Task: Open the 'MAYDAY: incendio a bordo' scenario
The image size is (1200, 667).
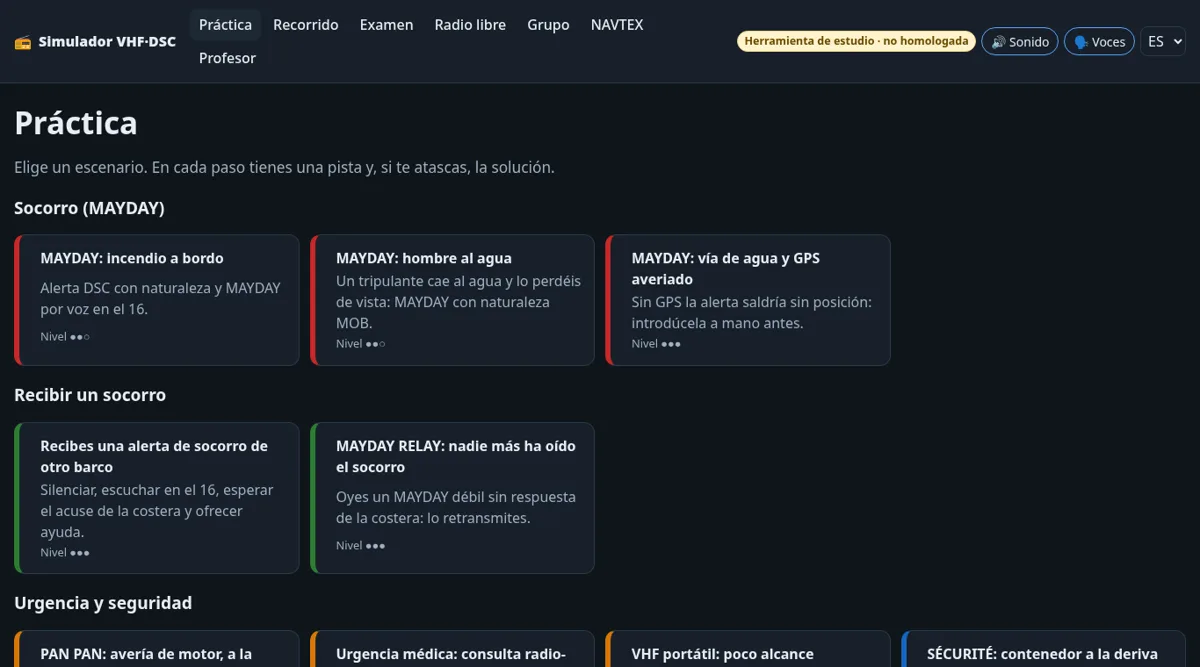Action: (157, 300)
